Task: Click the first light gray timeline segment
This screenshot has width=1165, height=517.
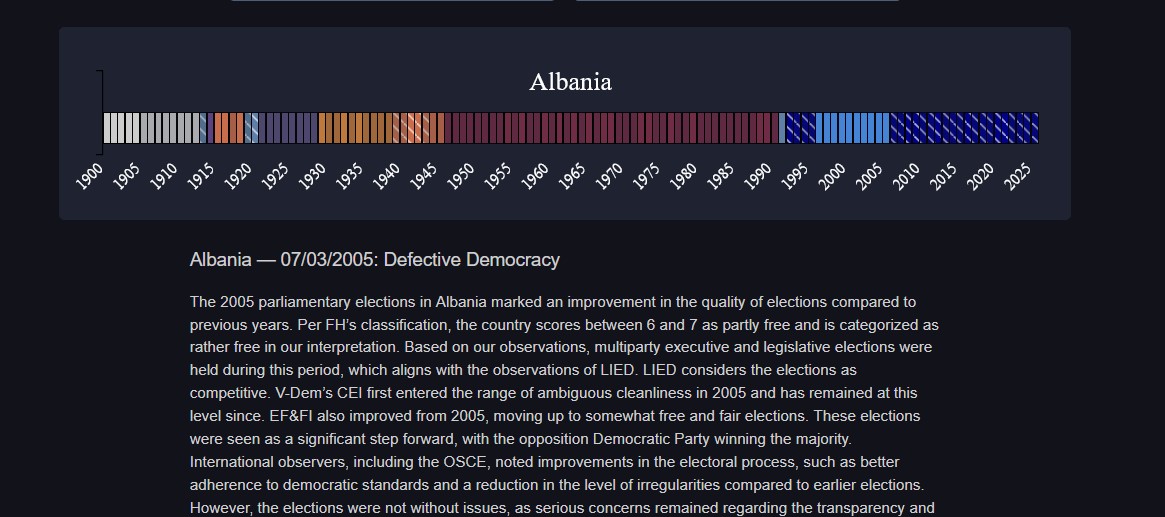Action: (x=108, y=128)
